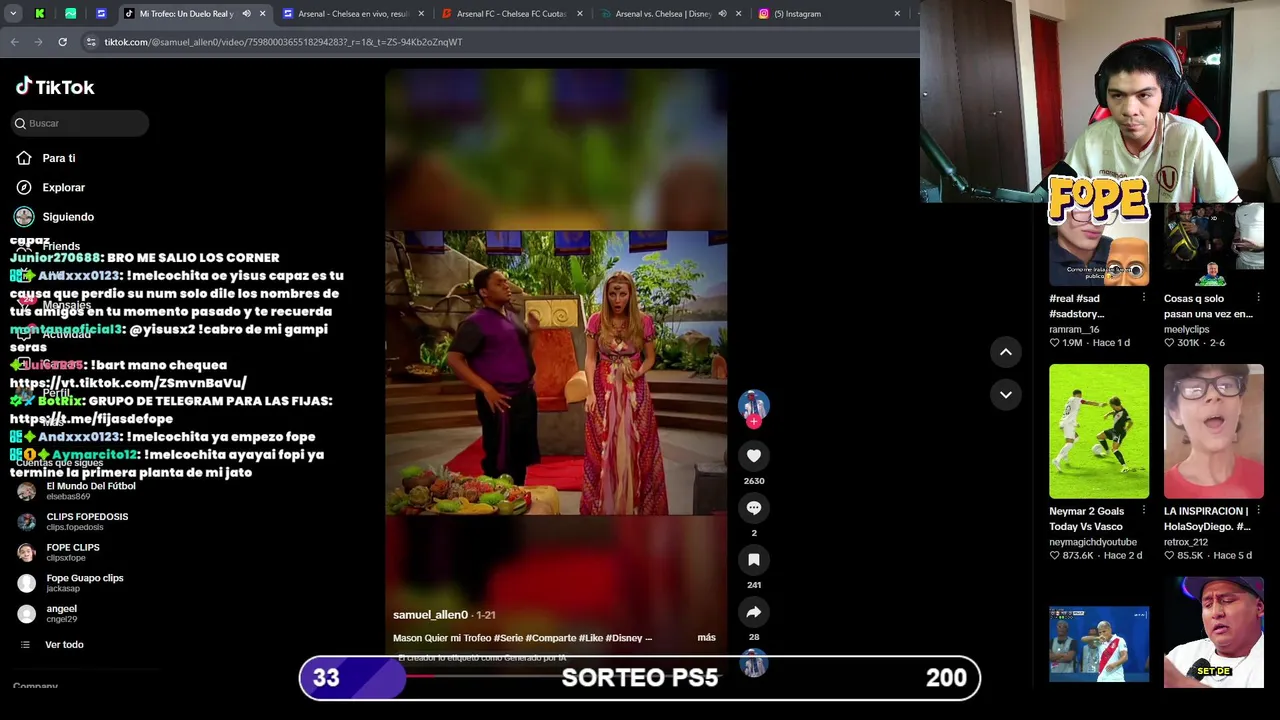This screenshot has width=1280, height=720.
Task: Reload the page with the refresh icon
Action: [62, 42]
